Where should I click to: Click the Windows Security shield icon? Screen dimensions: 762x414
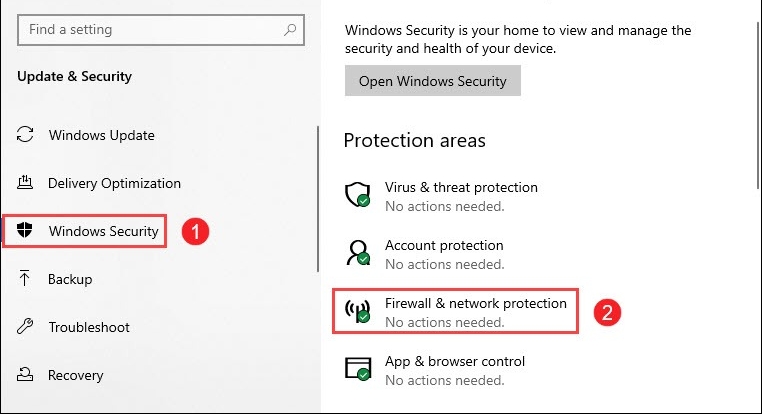pos(24,230)
